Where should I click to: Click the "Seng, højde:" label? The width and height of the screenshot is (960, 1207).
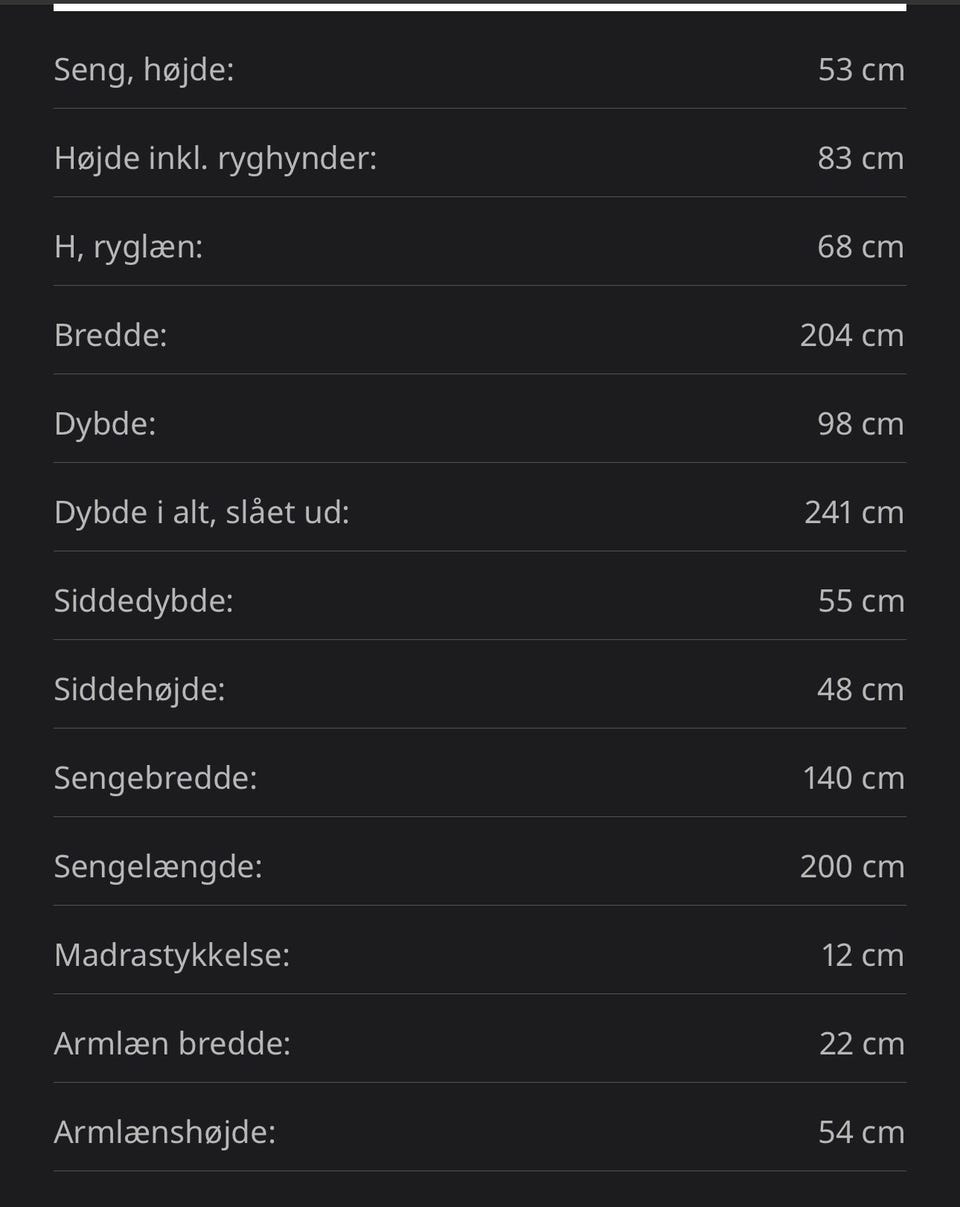143,70
